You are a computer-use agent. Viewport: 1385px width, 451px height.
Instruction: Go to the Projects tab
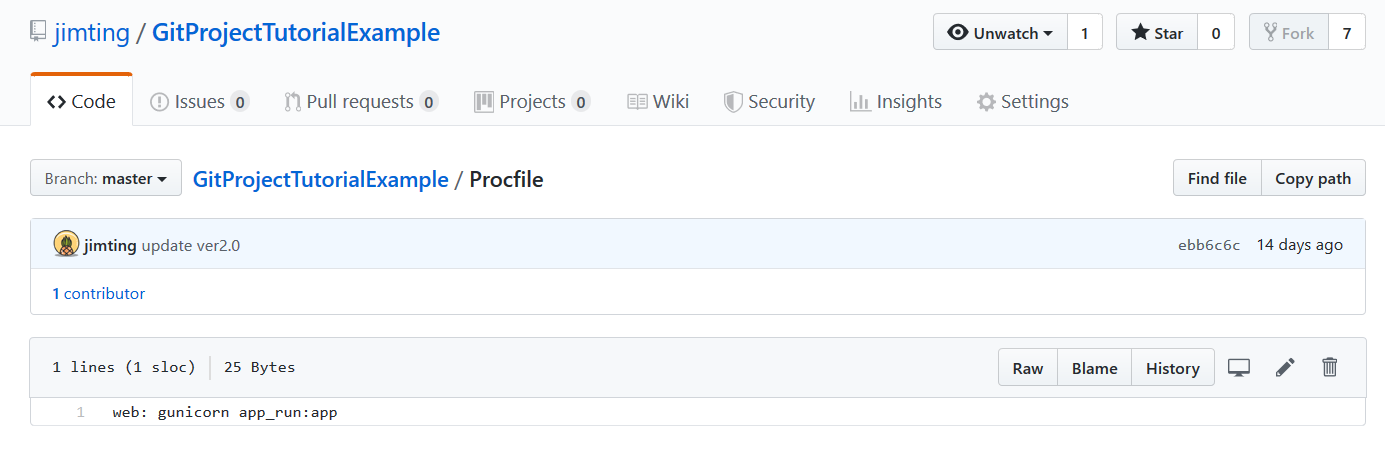532,101
